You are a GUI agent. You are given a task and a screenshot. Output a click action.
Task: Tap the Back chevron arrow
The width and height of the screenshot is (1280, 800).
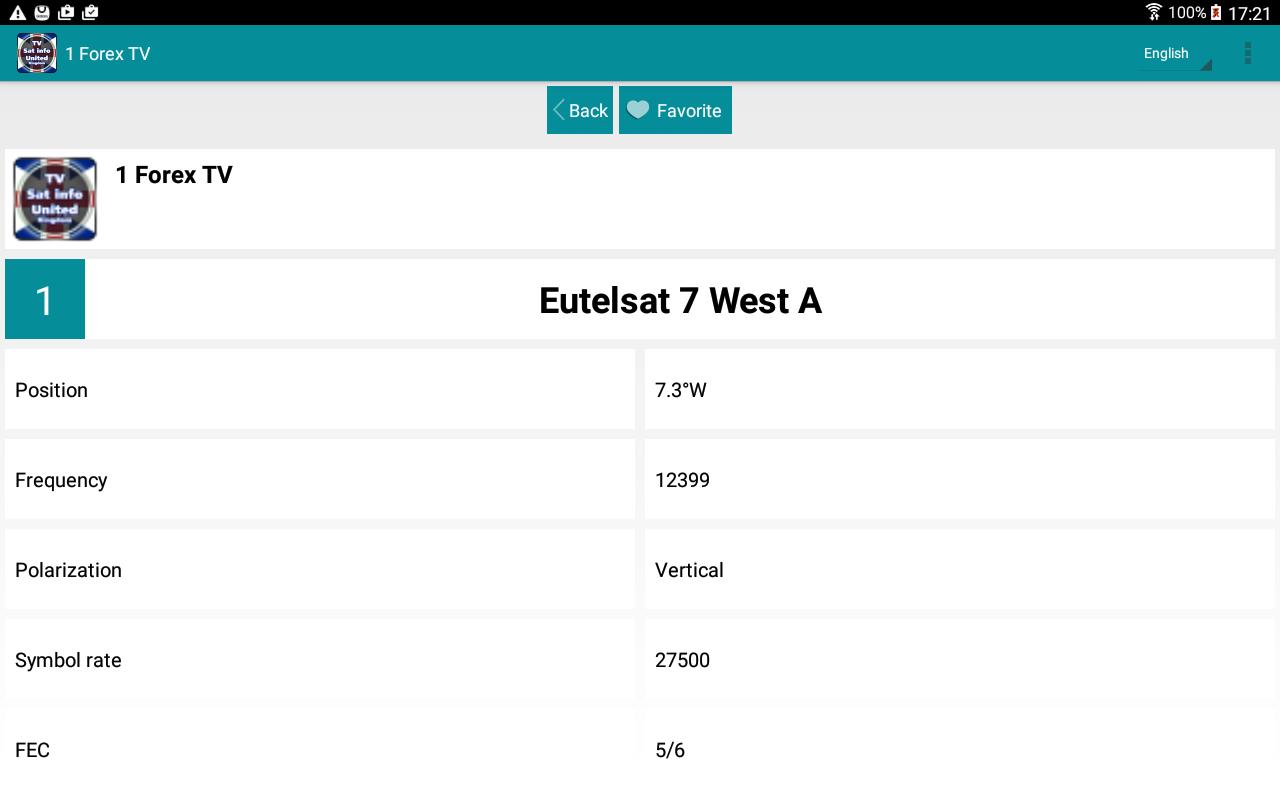(559, 110)
